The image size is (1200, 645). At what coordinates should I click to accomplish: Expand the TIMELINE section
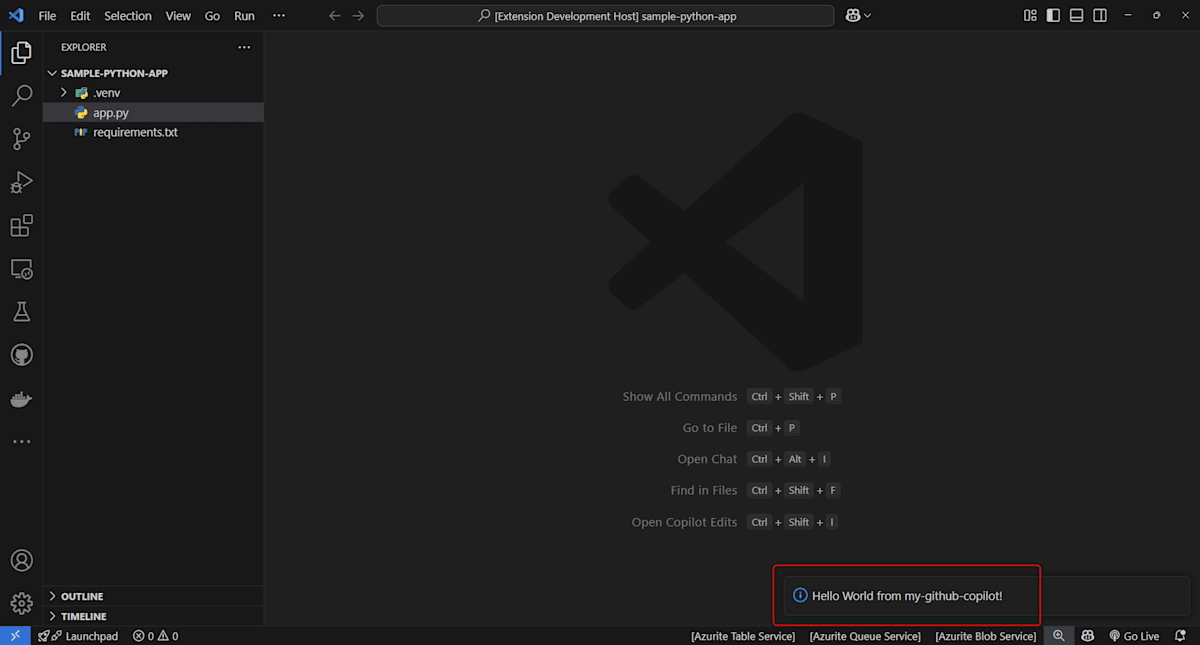[x=154, y=616]
